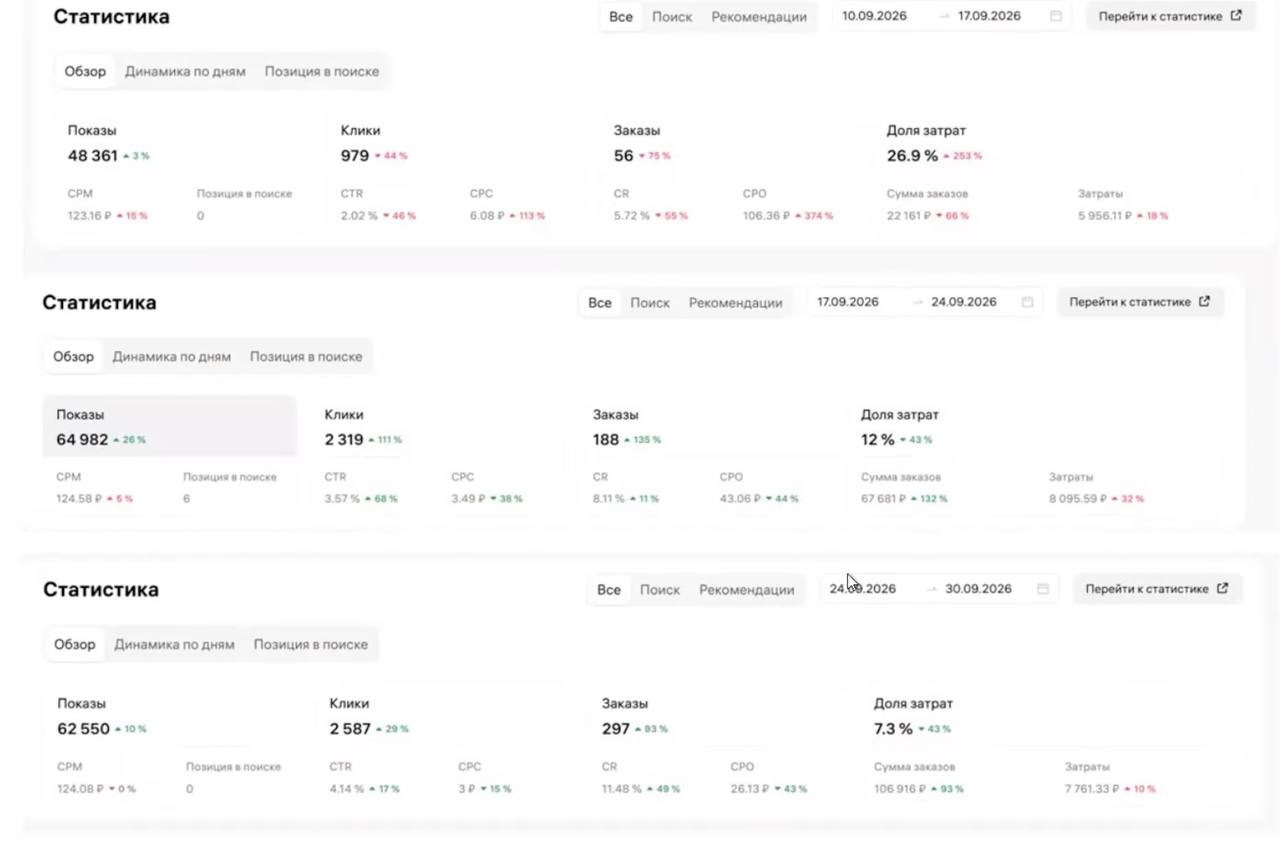Switch to Поиск in the 17.09–24.09 panel

click(x=650, y=303)
